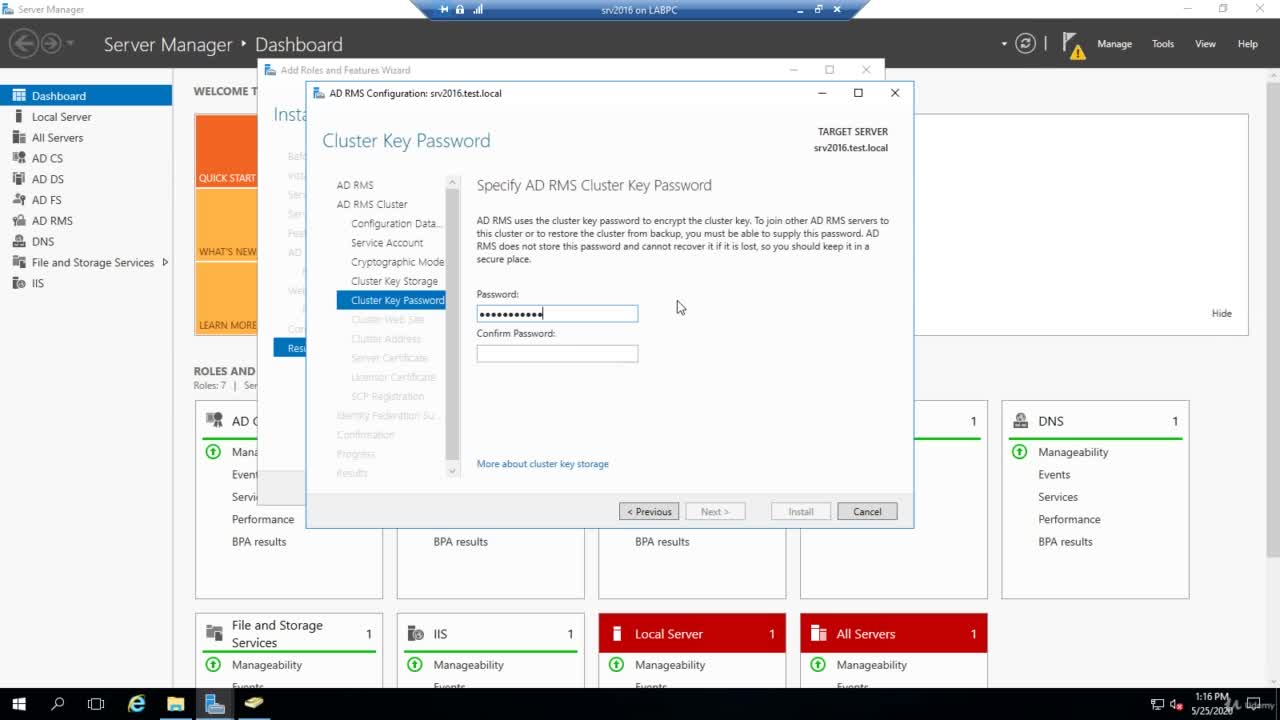Open File Explorer from the taskbar
Screen dimensions: 1280x720
click(175, 704)
